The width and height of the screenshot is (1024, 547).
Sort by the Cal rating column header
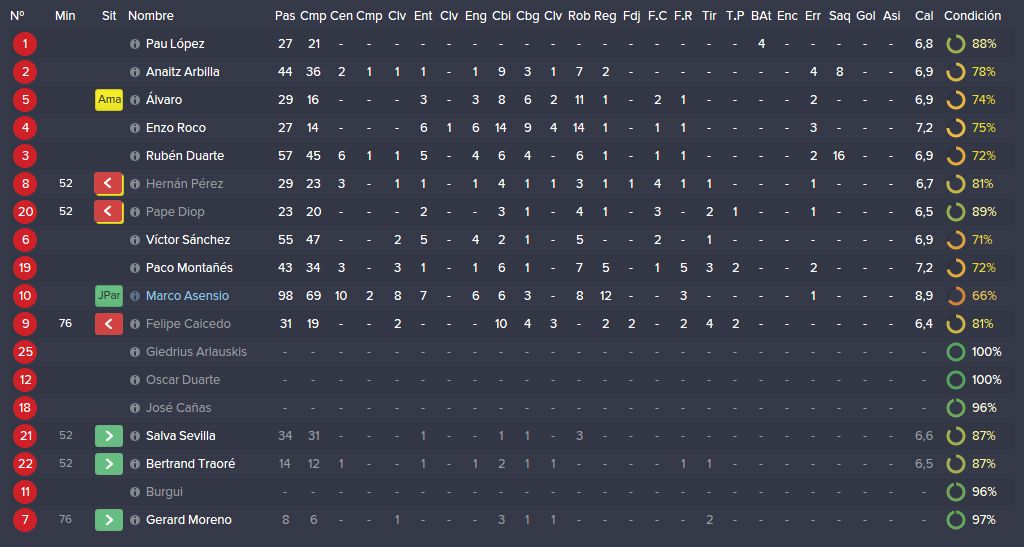(x=924, y=16)
